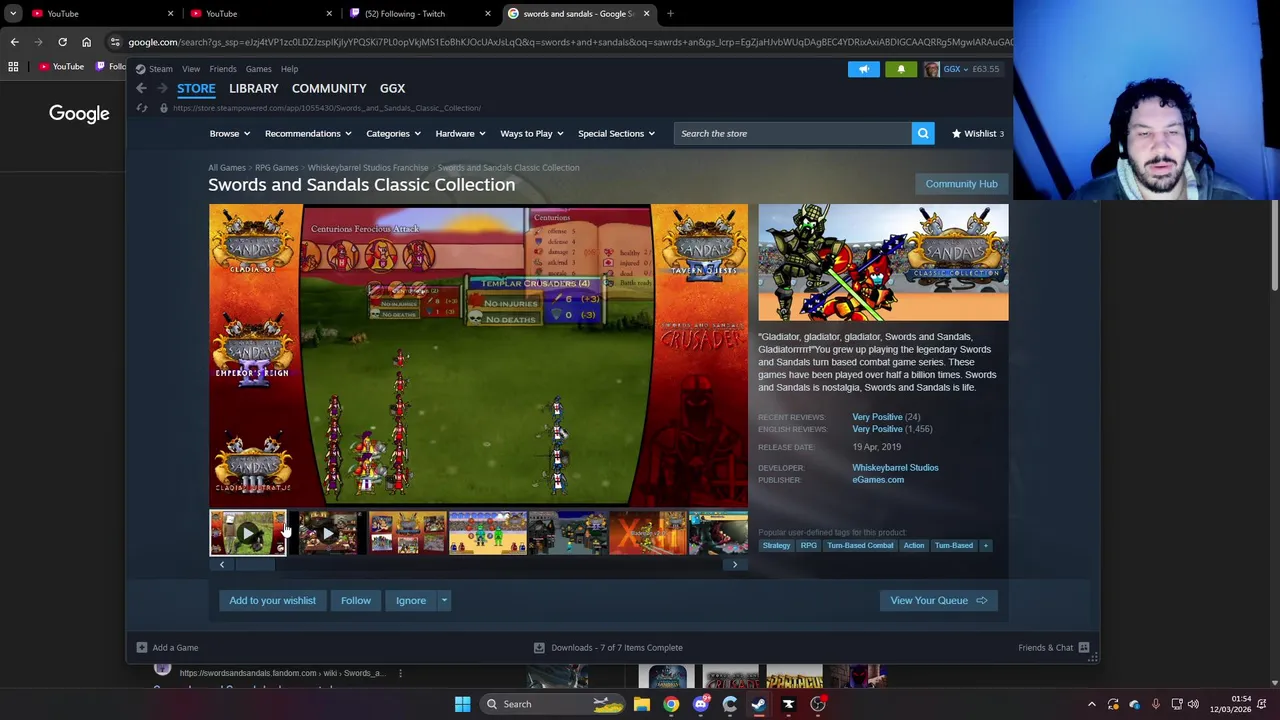
Task: Click the Strategy tag
Action: tap(777, 545)
